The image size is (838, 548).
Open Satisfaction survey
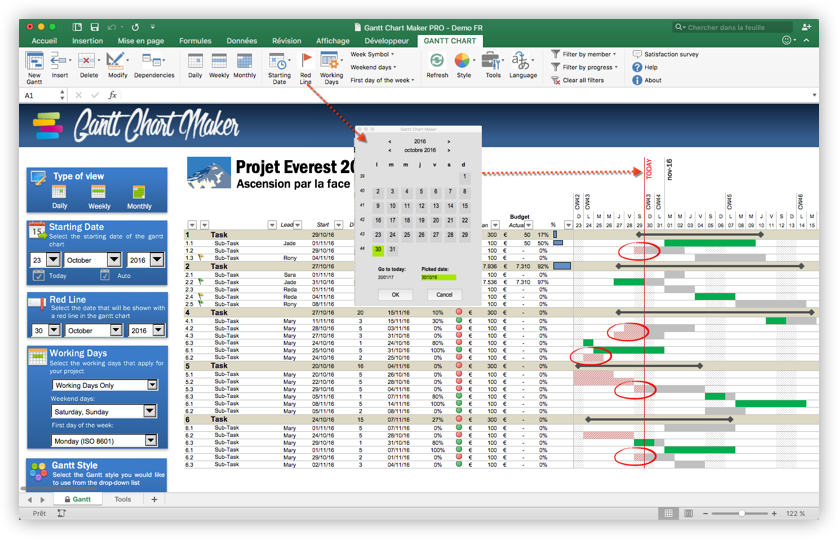[x=666, y=54]
